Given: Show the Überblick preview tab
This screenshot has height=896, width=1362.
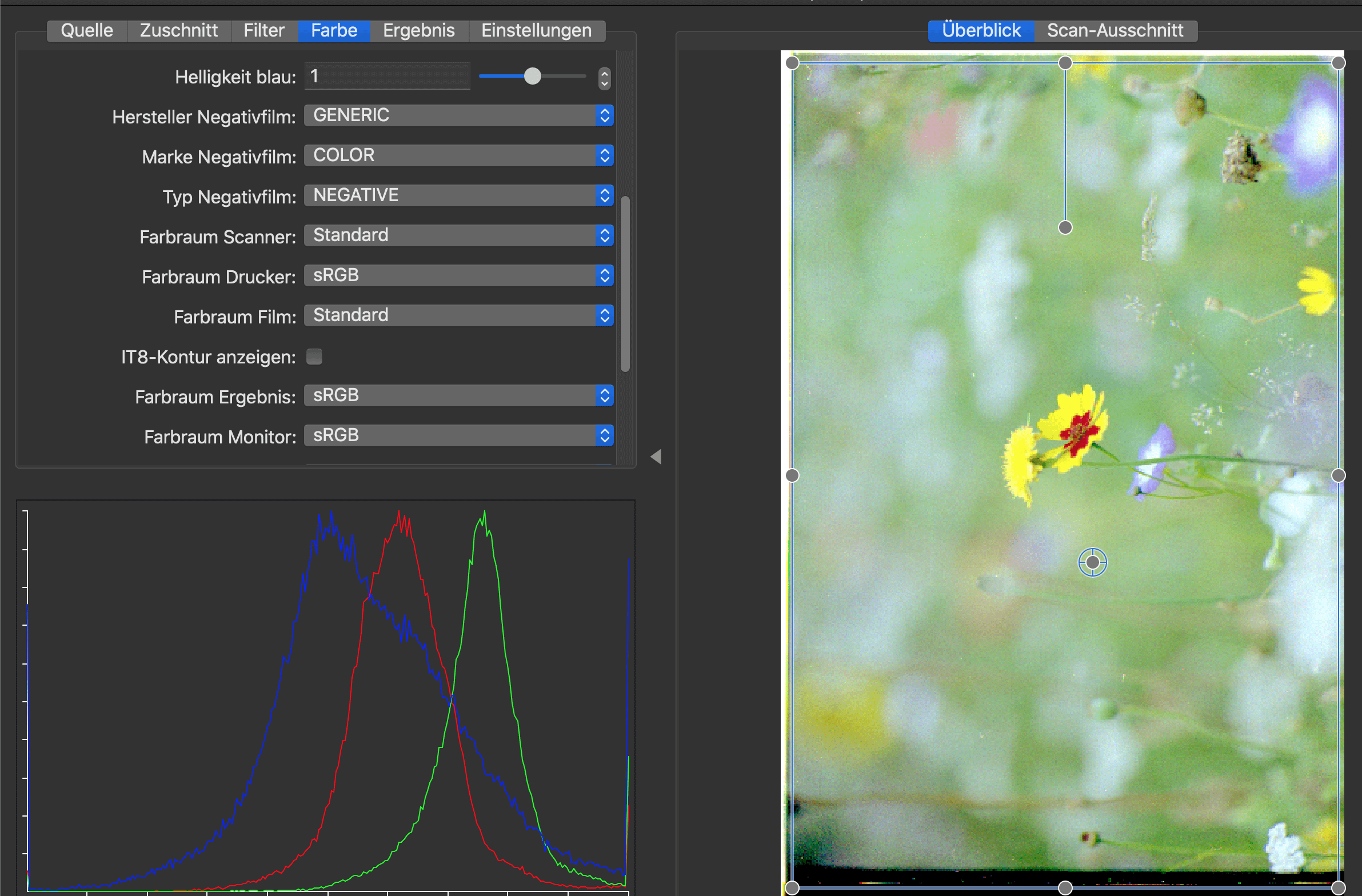Looking at the screenshot, I should tap(981, 30).
